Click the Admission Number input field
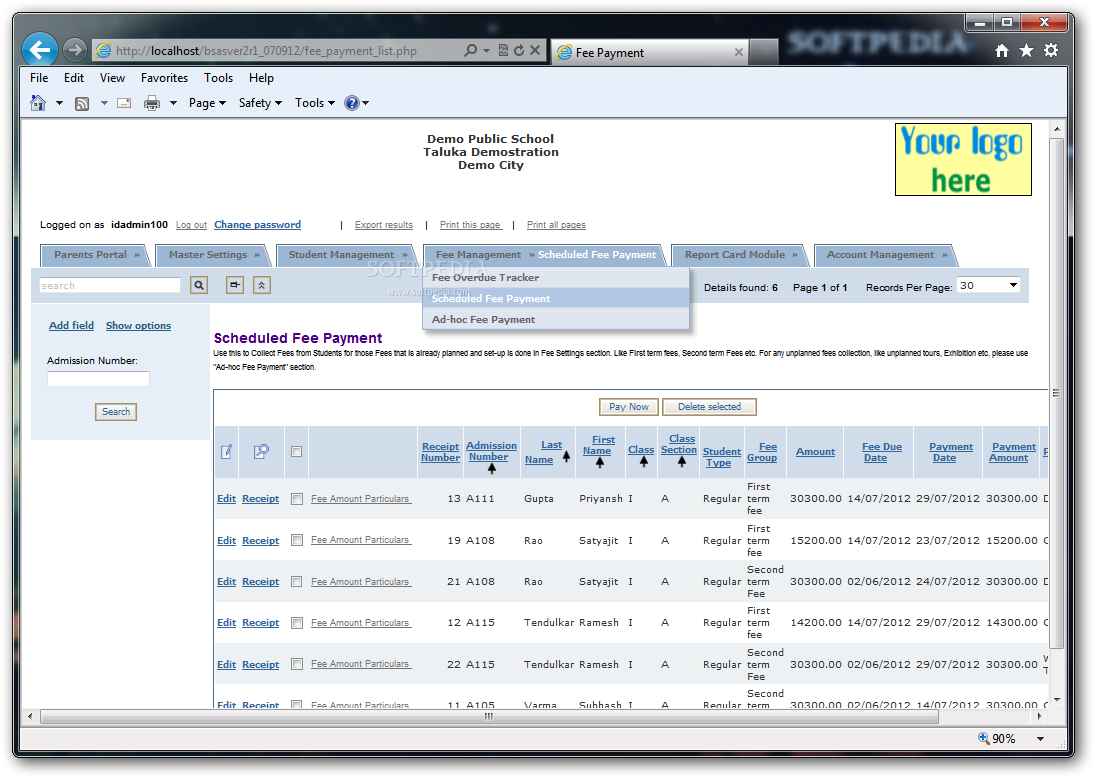Viewport: 1095px width, 778px height. click(98, 379)
